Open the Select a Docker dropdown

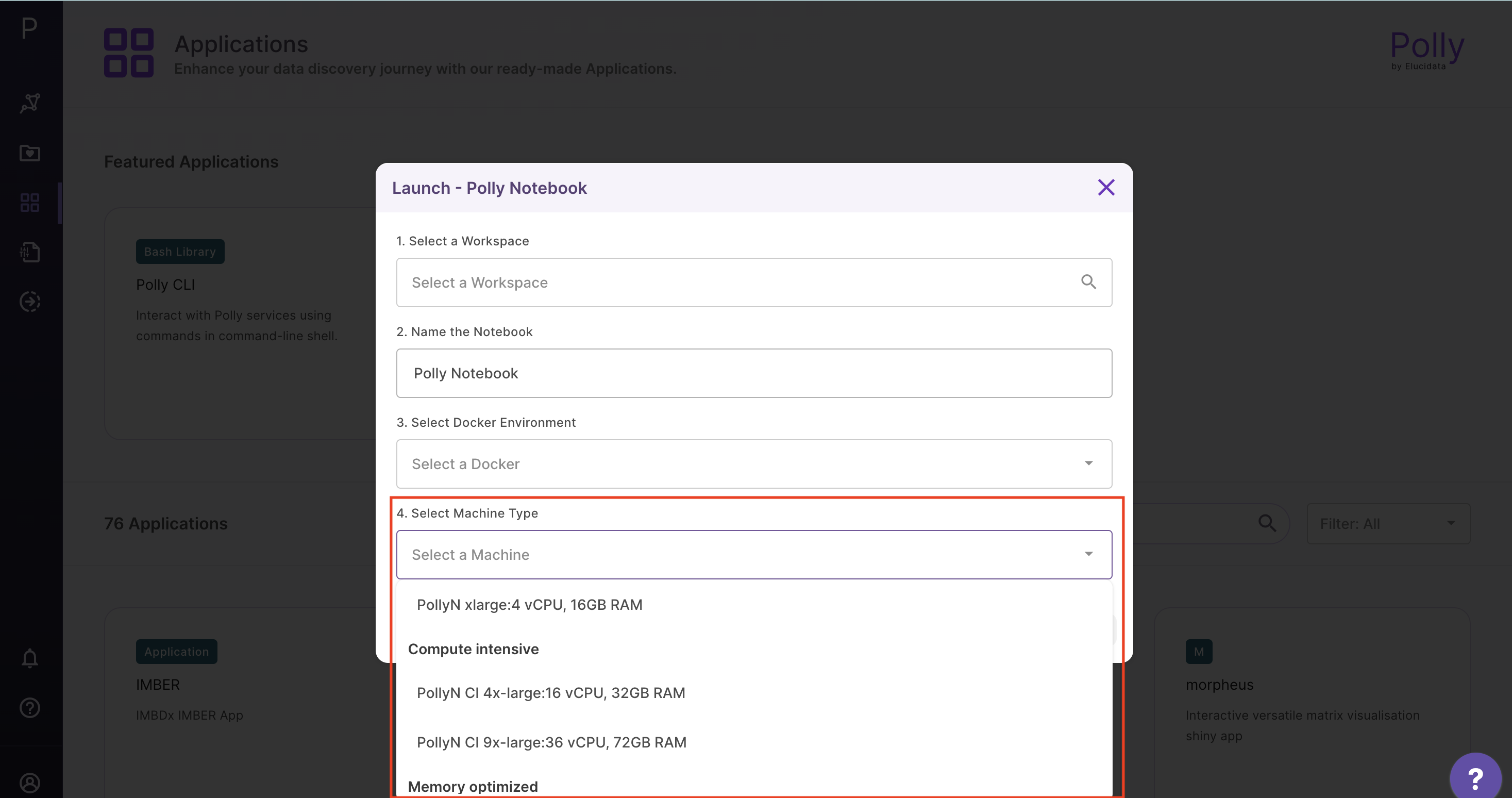(753, 464)
